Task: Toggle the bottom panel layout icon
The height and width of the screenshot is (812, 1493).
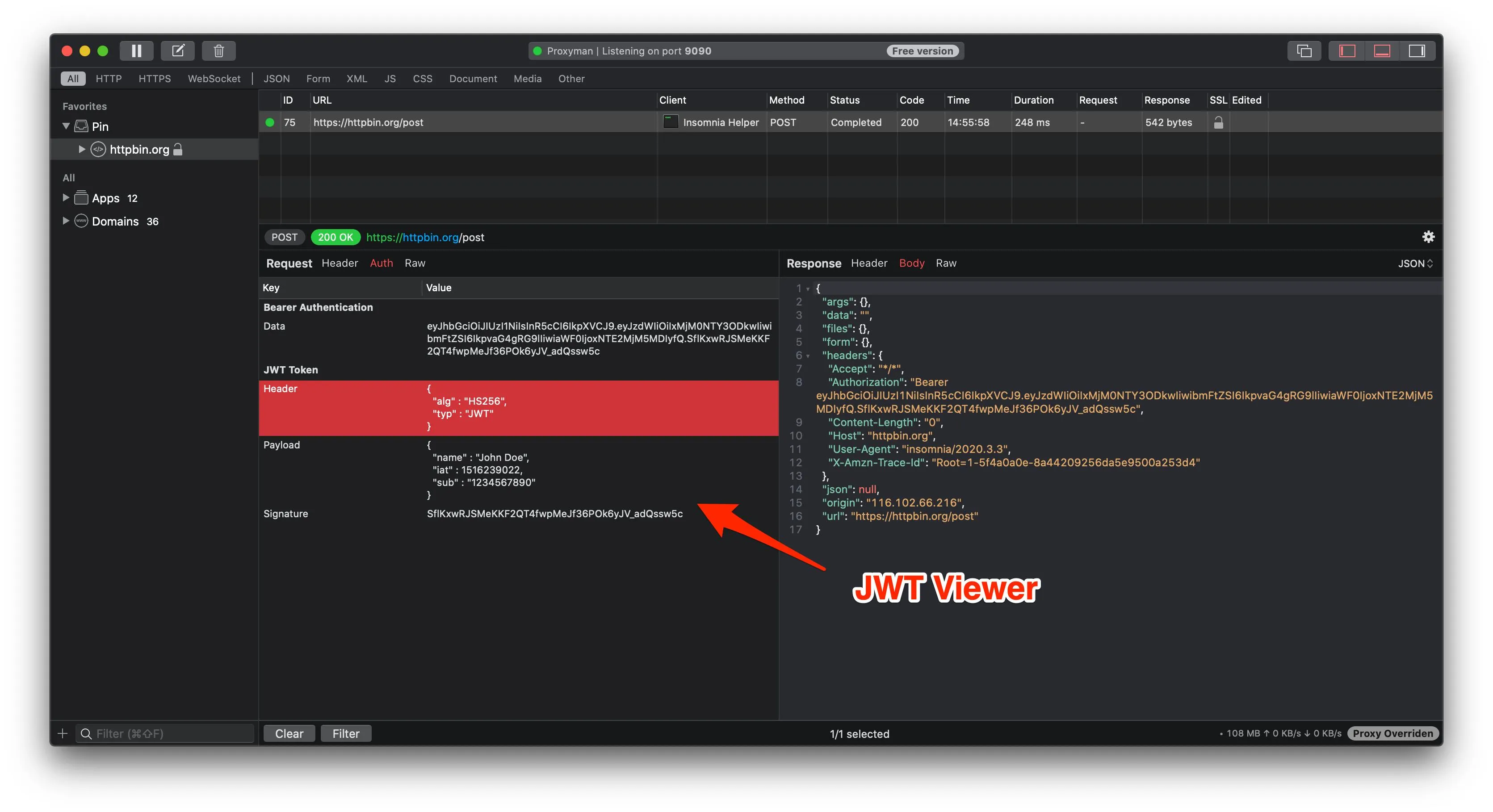Action: [x=1382, y=51]
